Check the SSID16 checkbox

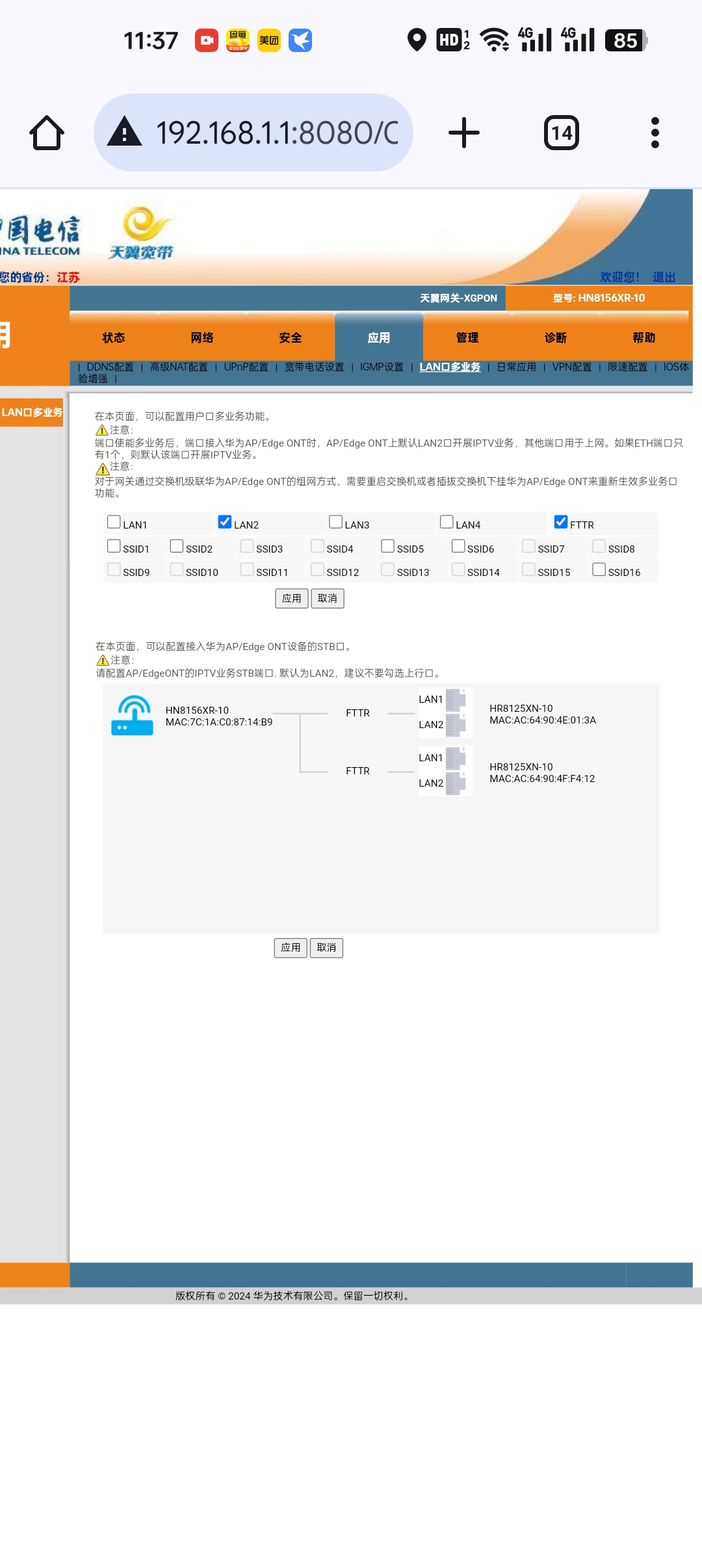click(599, 569)
